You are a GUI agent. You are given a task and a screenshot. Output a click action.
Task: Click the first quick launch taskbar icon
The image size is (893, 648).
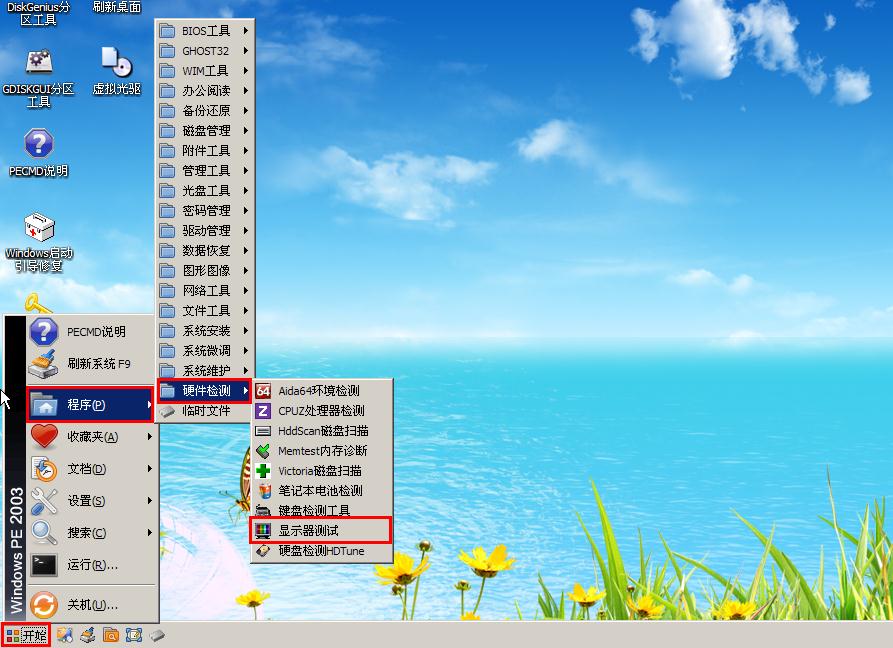pos(64,635)
